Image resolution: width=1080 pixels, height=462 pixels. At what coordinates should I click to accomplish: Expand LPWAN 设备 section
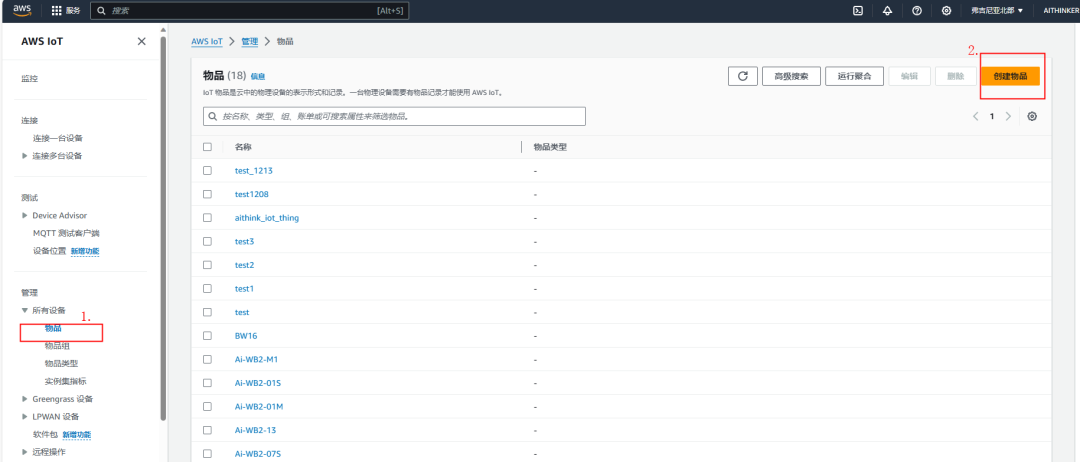25,417
